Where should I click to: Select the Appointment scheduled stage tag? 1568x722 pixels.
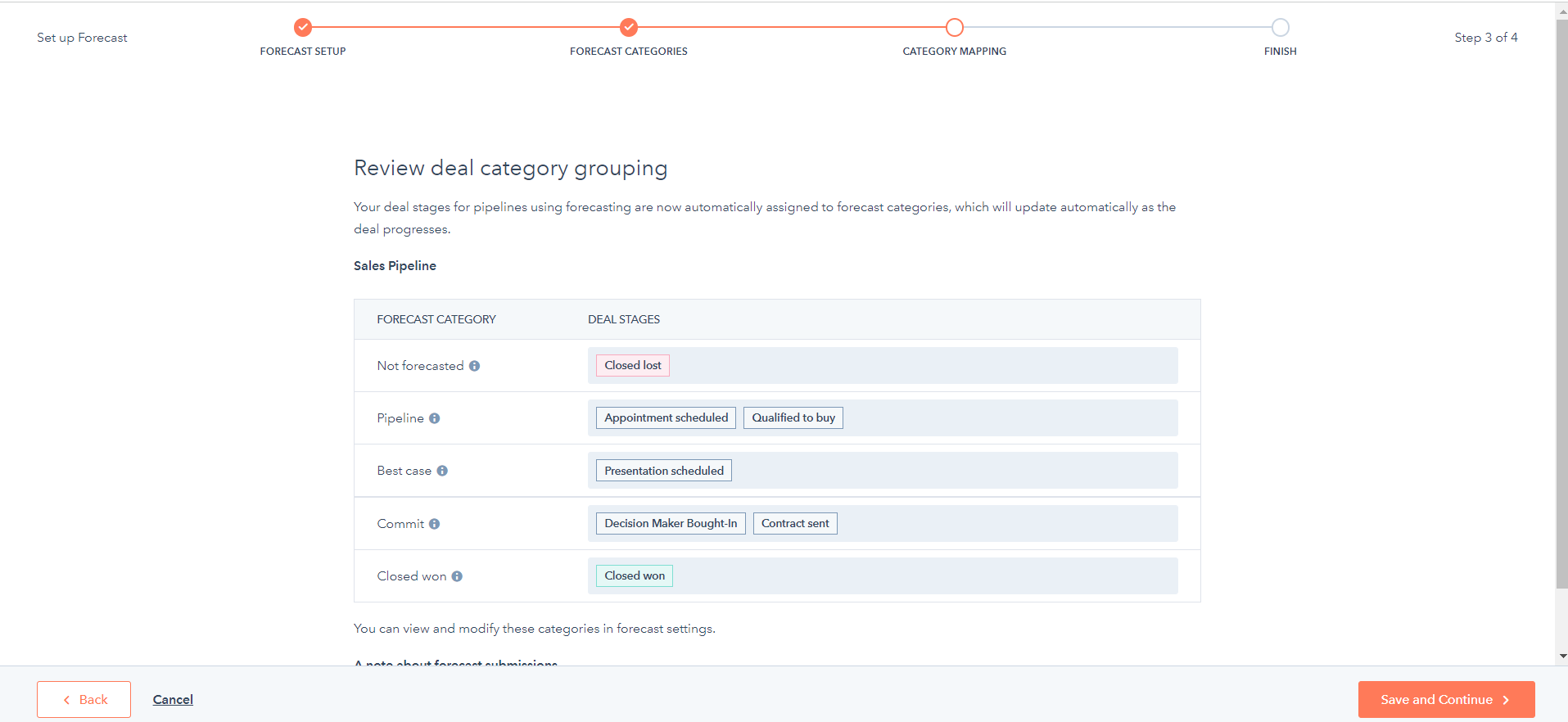tap(666, 417)
